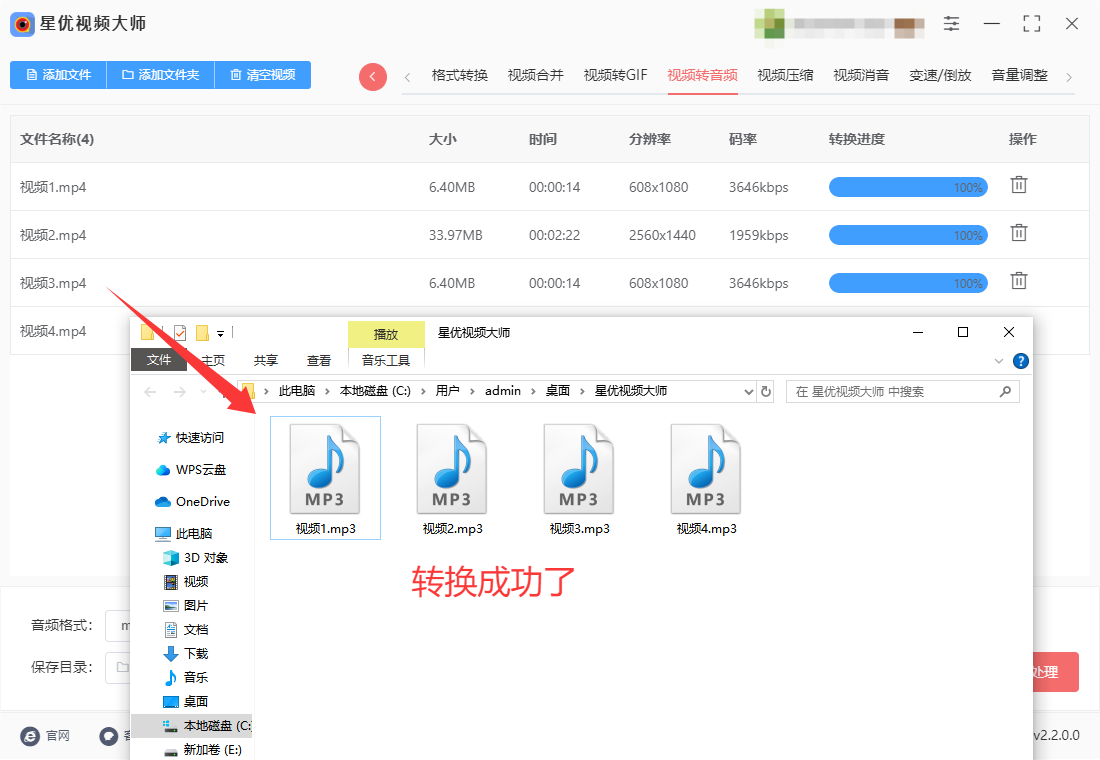Open the Explorer 共享 ribbon tab
Screen dimensions: 1100x760
point(266,361)
